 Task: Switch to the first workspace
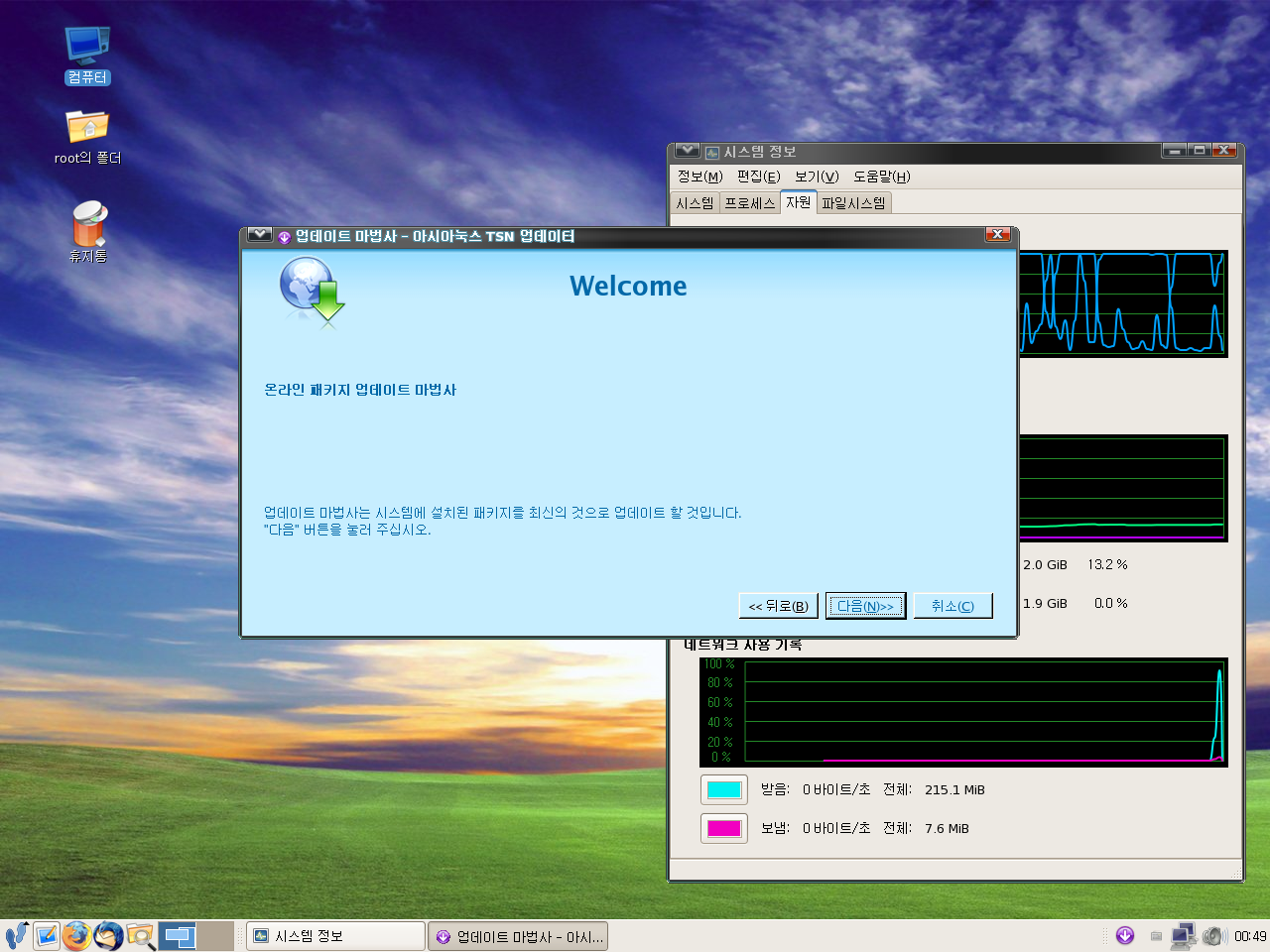click(x=178, y=935)
